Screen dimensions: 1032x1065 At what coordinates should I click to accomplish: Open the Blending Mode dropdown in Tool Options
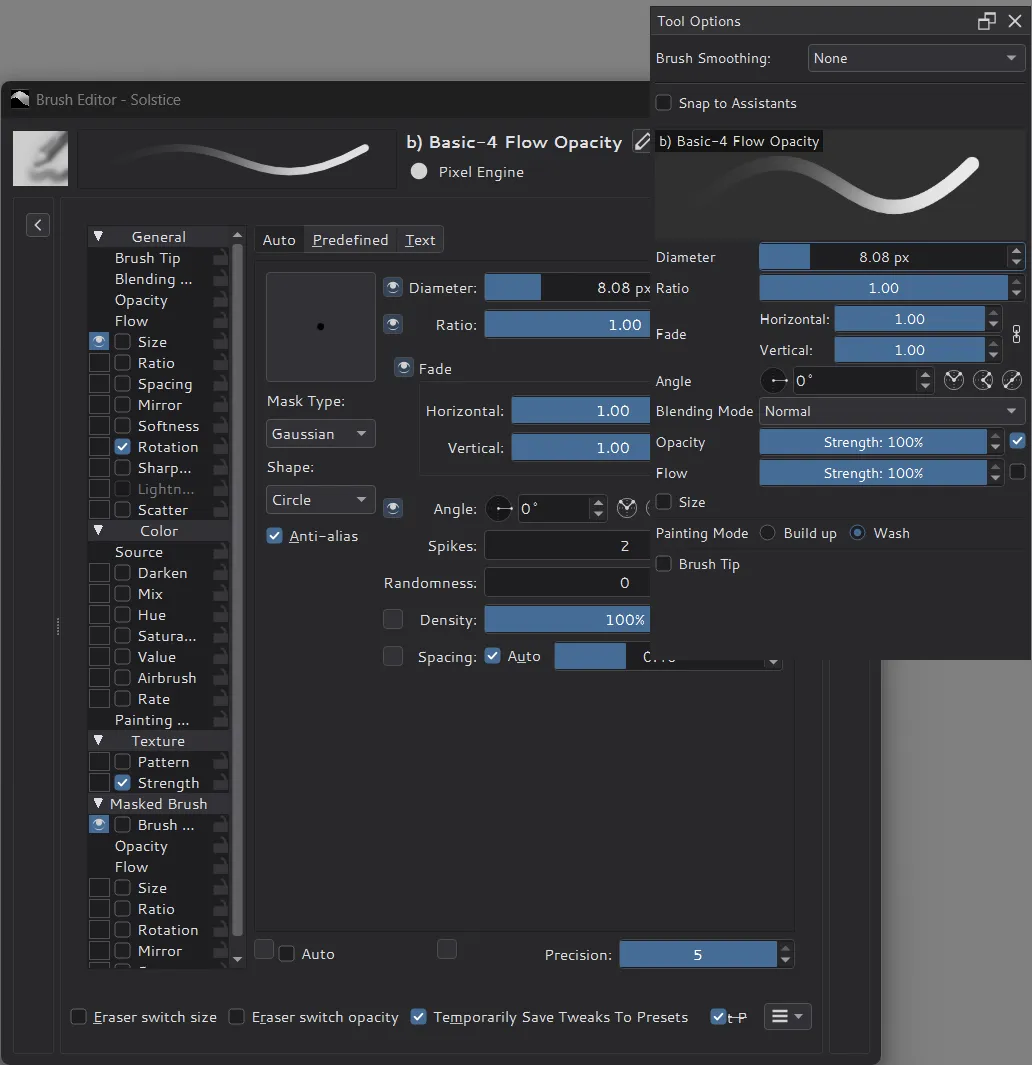(891, 411)
